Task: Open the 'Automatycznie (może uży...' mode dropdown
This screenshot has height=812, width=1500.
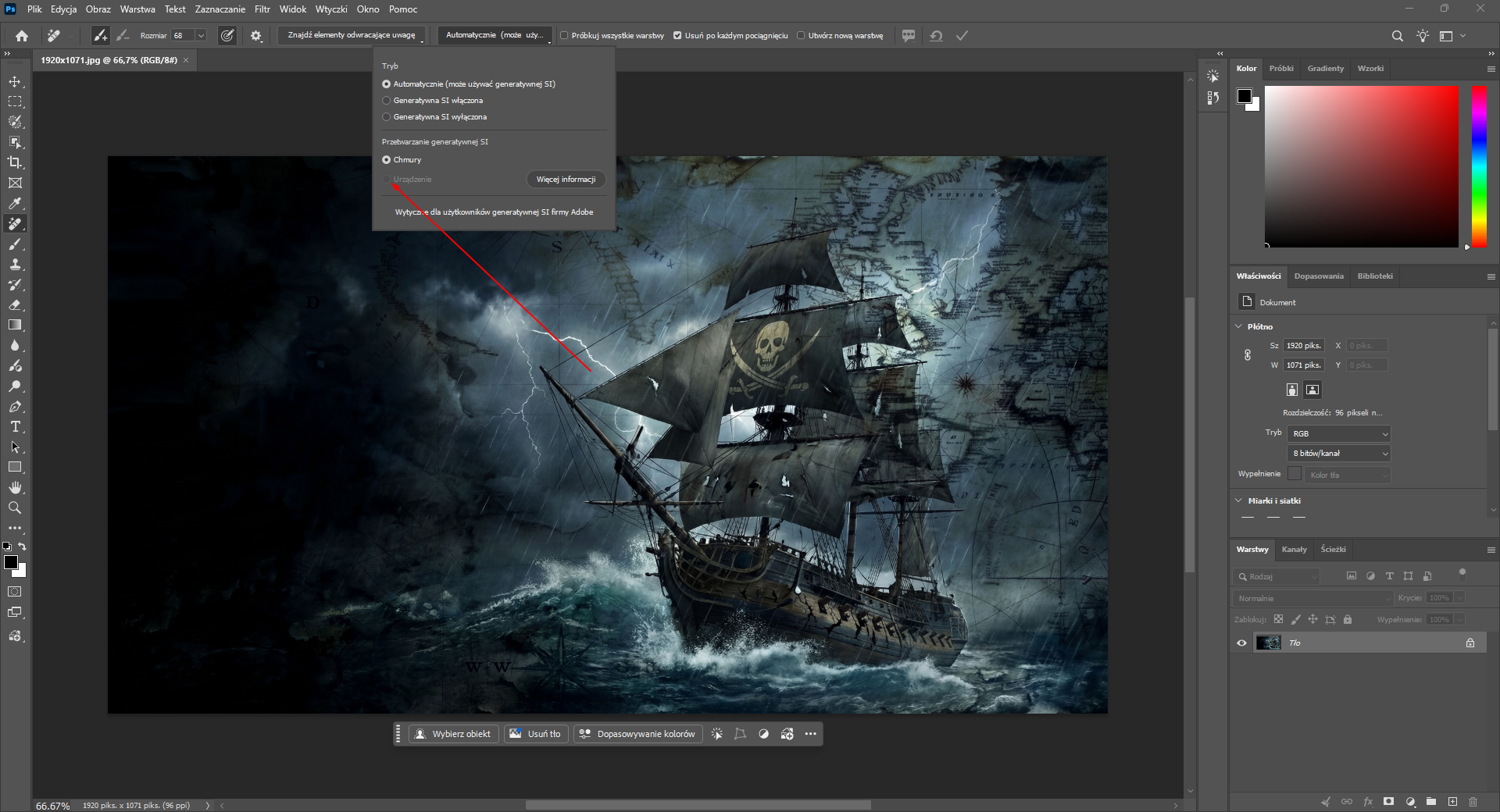Action: [x=495, y=35]
